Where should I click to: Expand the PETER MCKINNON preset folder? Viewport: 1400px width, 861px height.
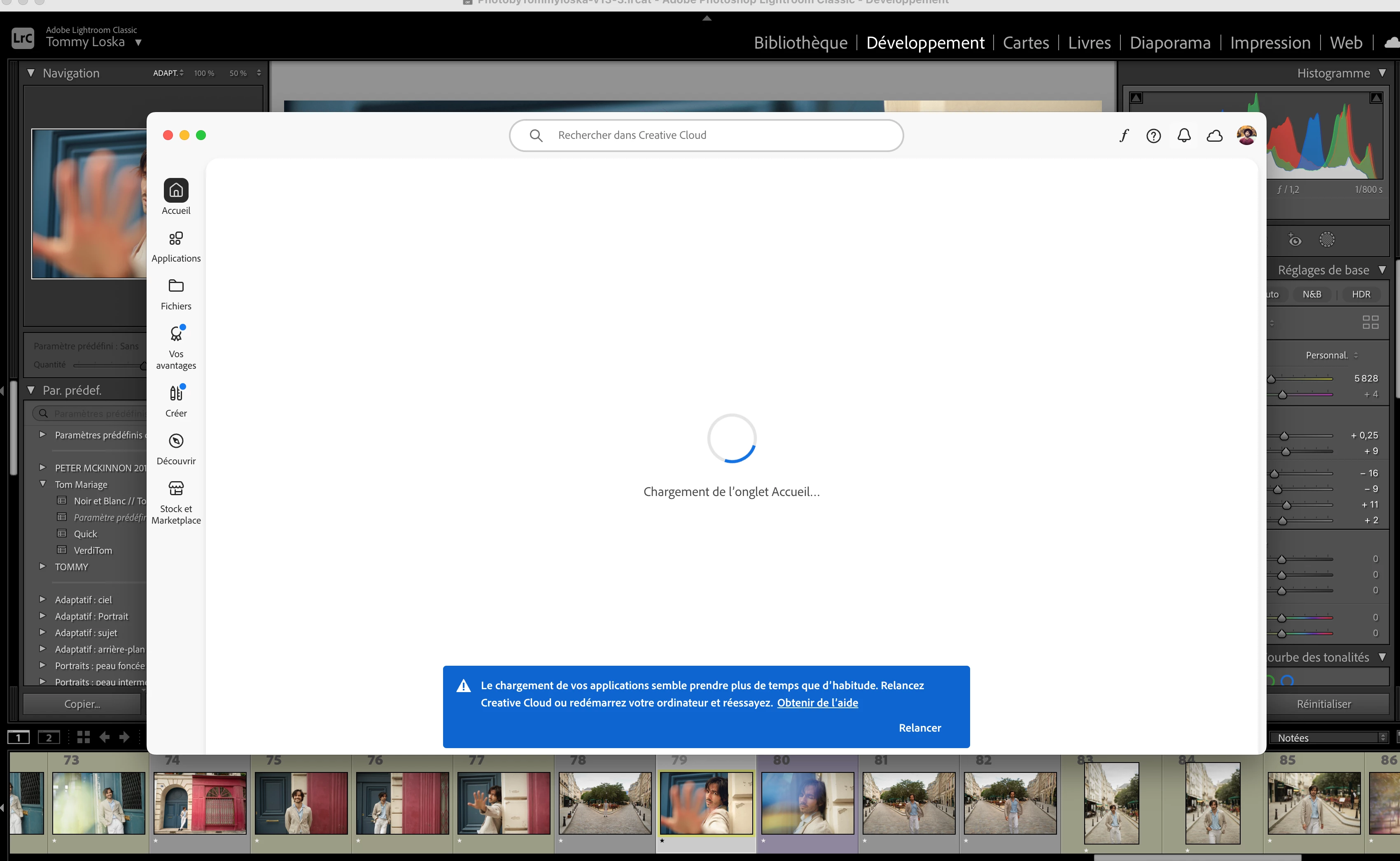point(42,468)
